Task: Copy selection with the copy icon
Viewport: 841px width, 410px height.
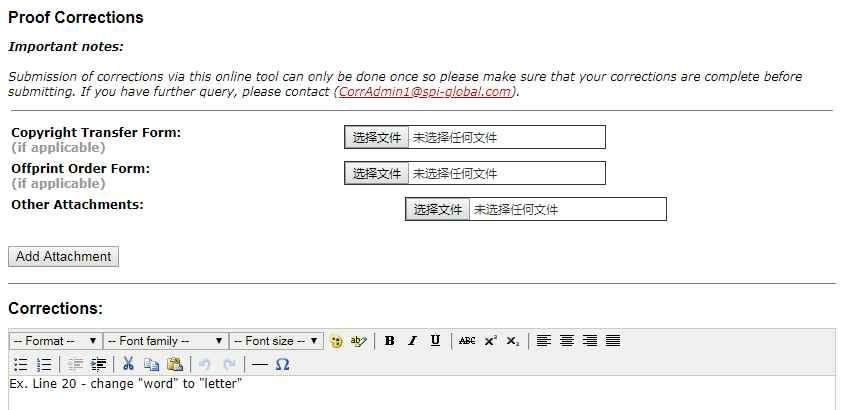Action: (151, 364)
